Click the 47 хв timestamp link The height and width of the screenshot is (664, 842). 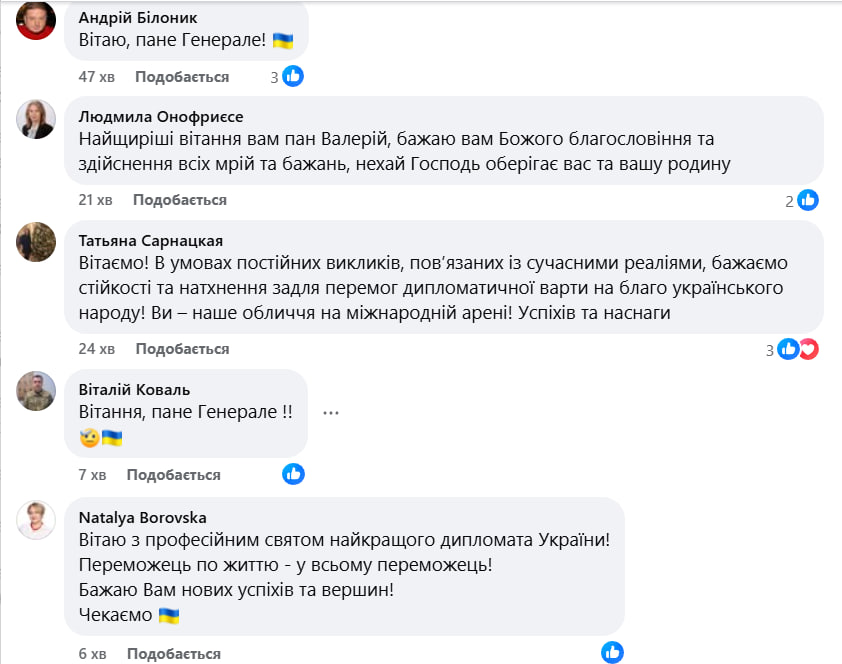pos(97,77)
